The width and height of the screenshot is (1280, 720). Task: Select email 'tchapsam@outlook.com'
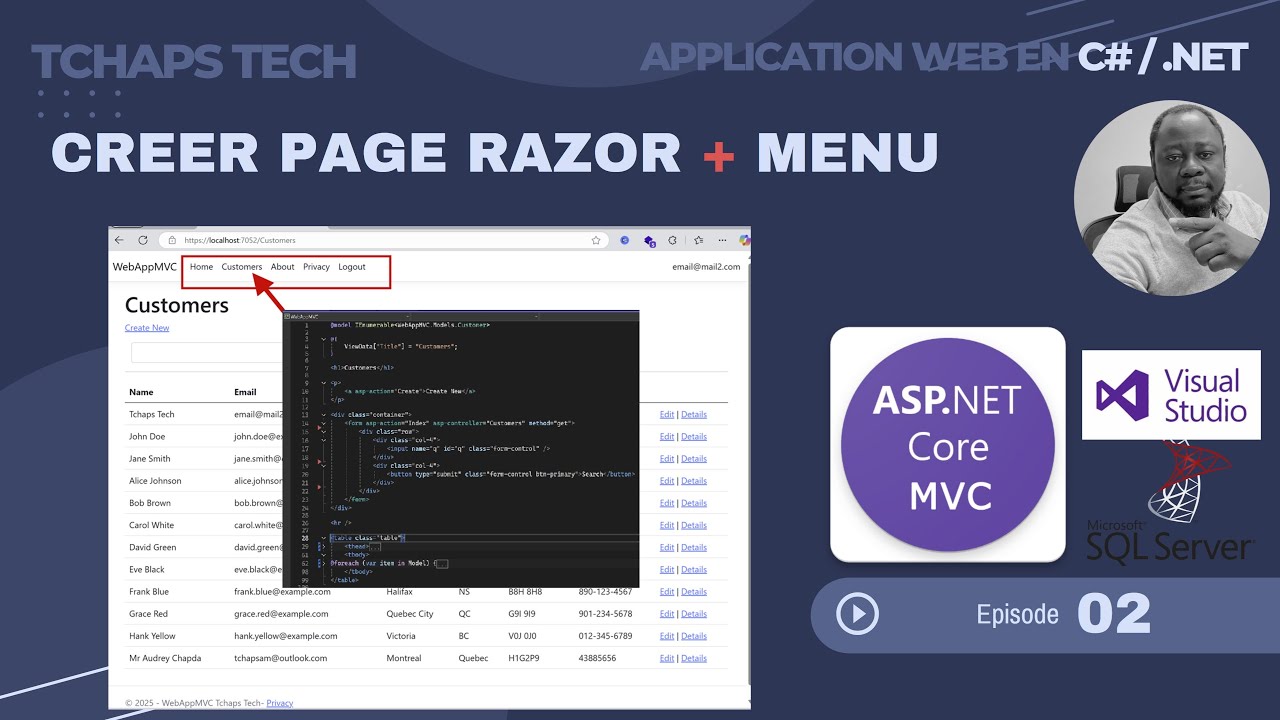pos(281,658)
